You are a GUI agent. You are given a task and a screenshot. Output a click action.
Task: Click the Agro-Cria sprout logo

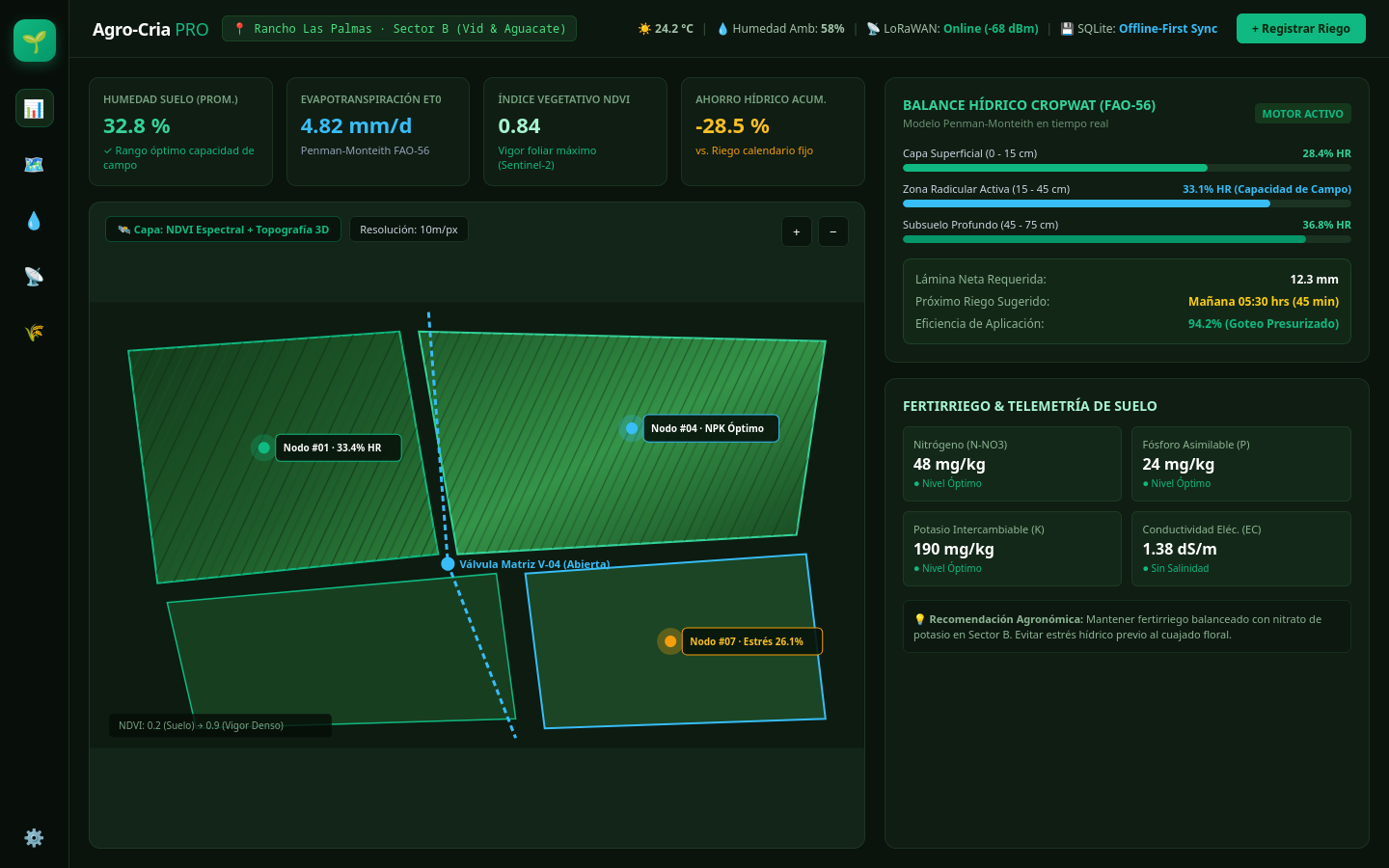[35, 41]
